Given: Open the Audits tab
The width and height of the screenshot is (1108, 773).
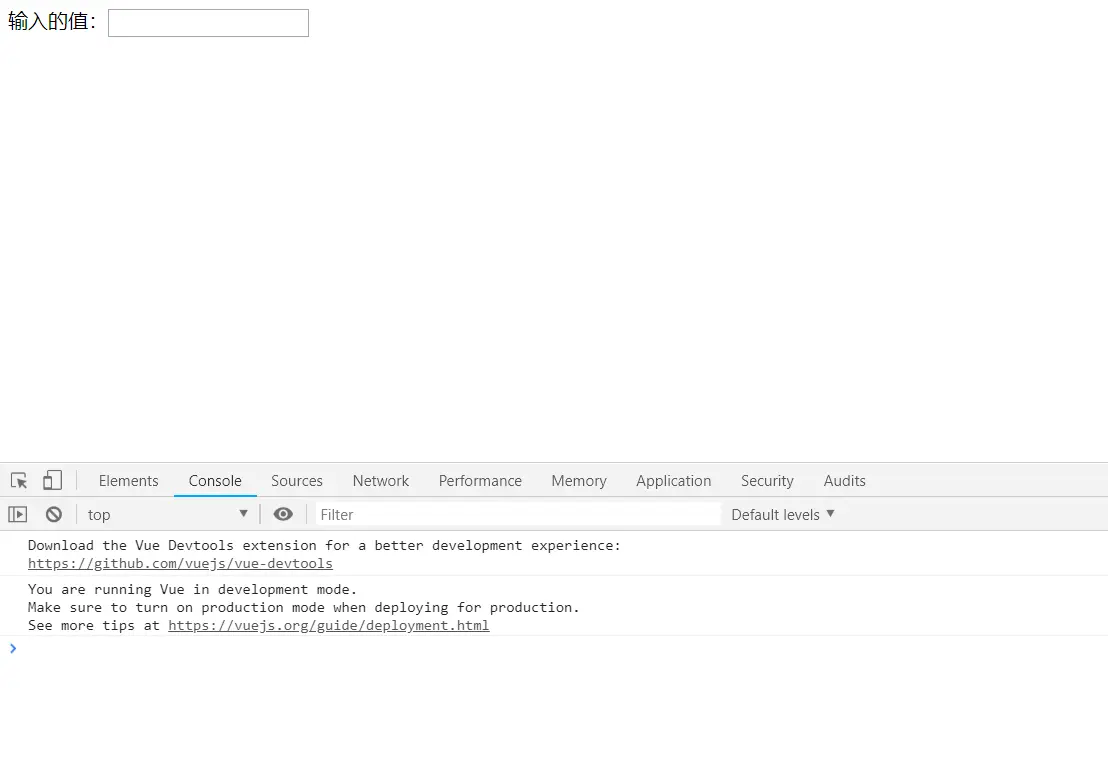Looking at the screenshot, I should tap(844, 480).
